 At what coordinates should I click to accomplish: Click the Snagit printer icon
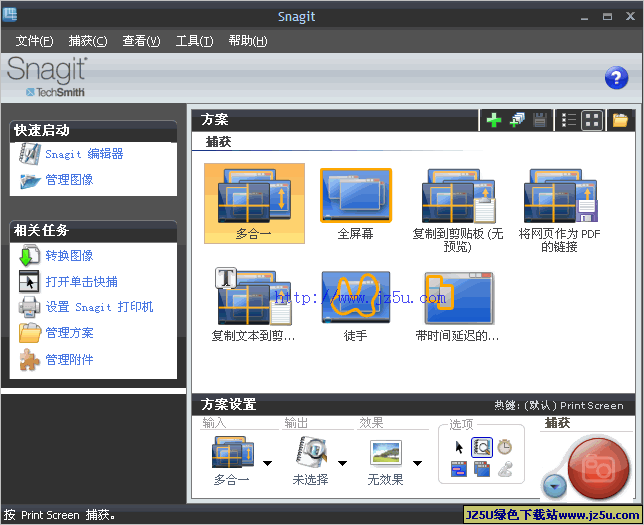[x=30, y=307]
